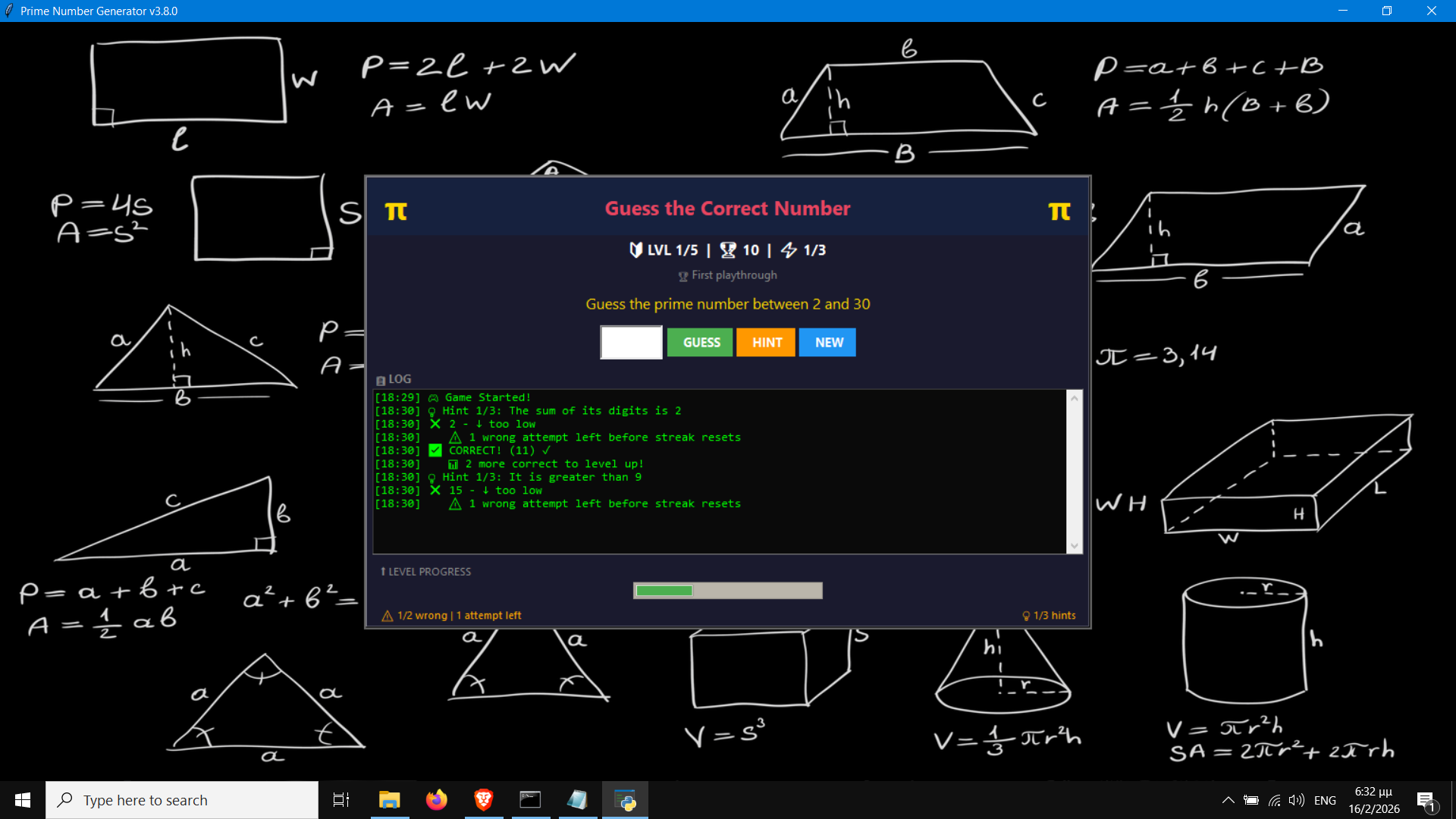Click the LOG panel clipboard icon
1456x819 pixels.
[x=381, y=380]
